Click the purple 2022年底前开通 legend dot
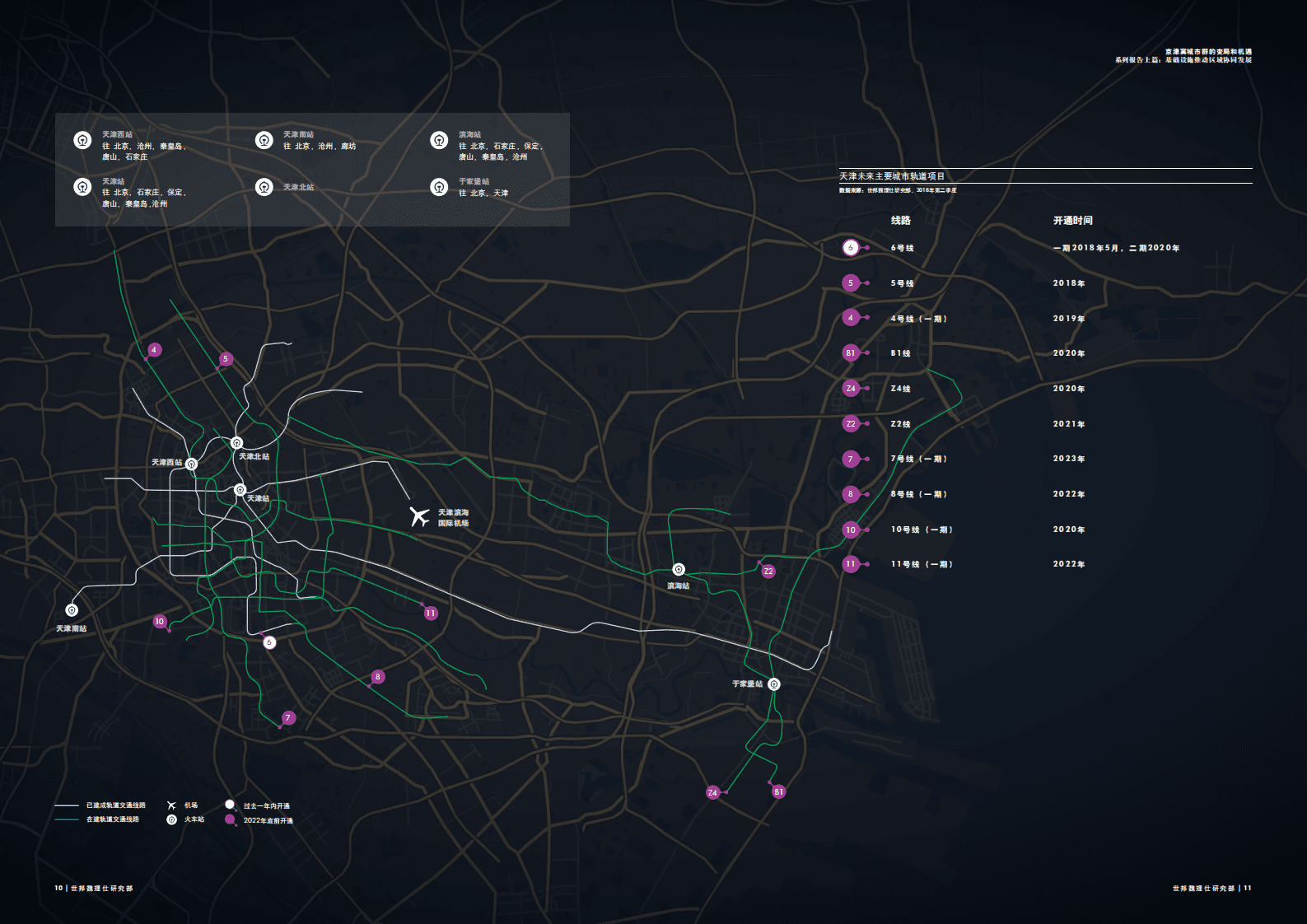 (230, 819)
